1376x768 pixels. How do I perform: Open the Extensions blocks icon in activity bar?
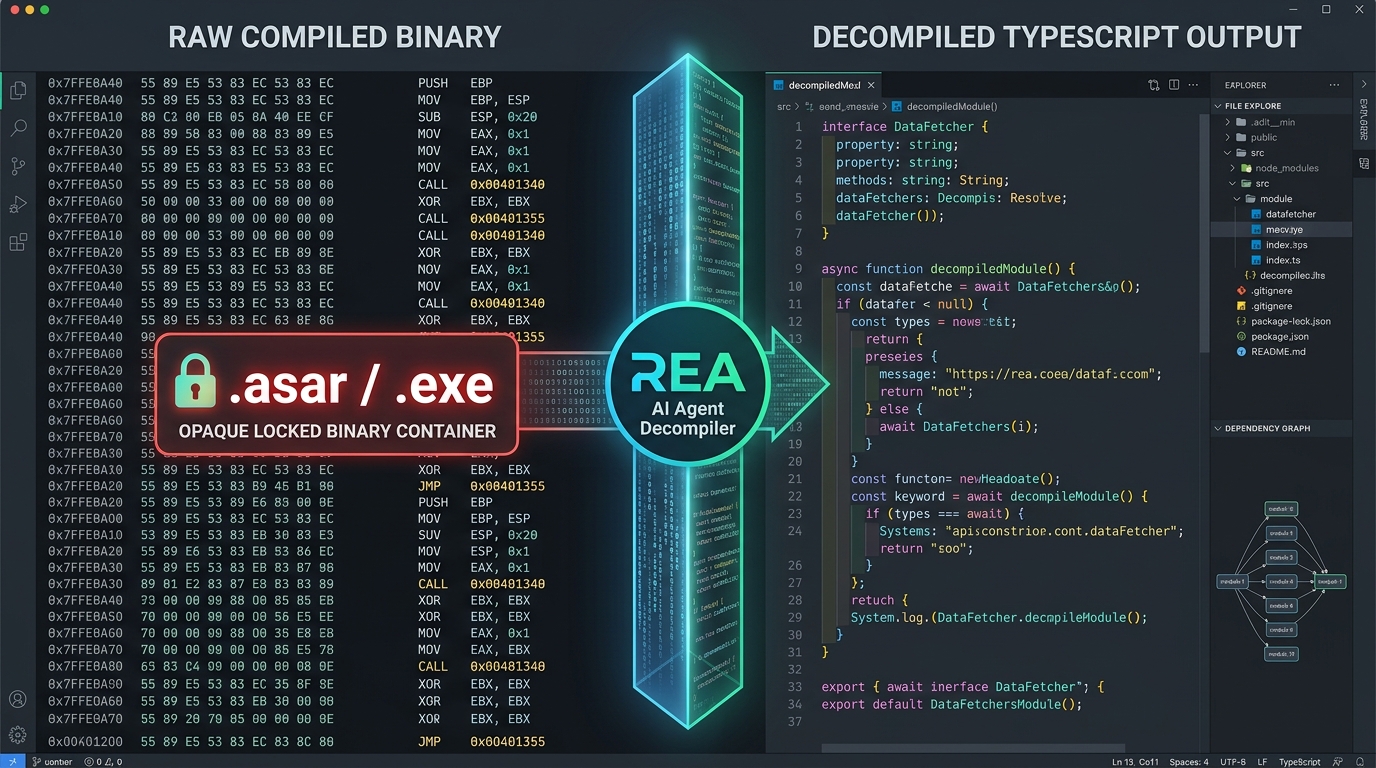click(18, 242)
